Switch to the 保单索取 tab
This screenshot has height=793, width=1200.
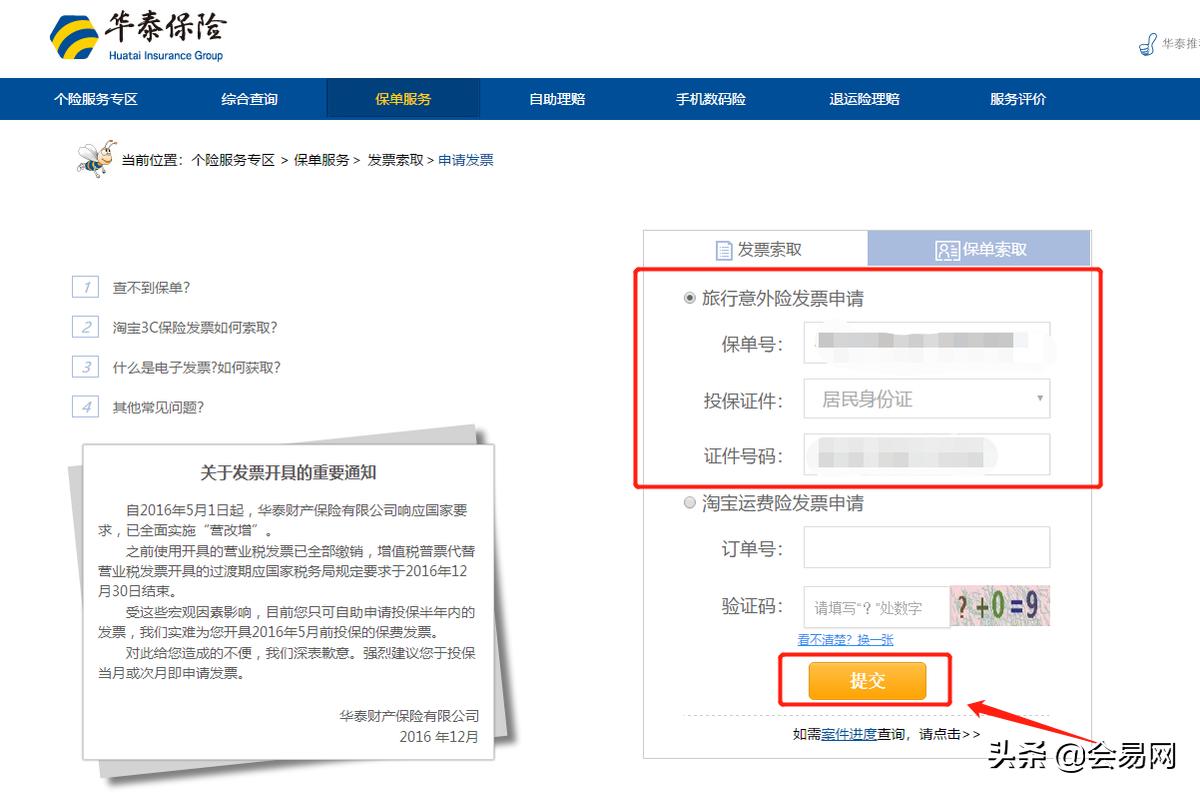(980, 249)
